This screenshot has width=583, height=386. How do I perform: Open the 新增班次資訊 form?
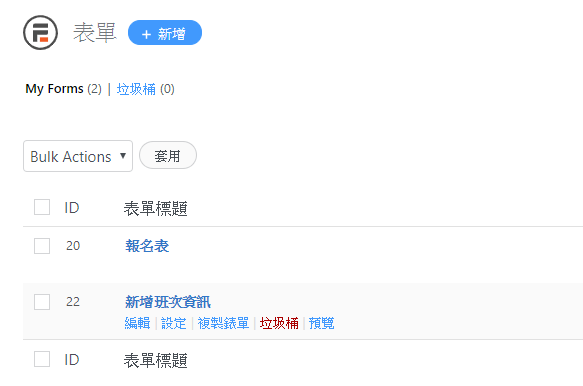coord(168,302)
